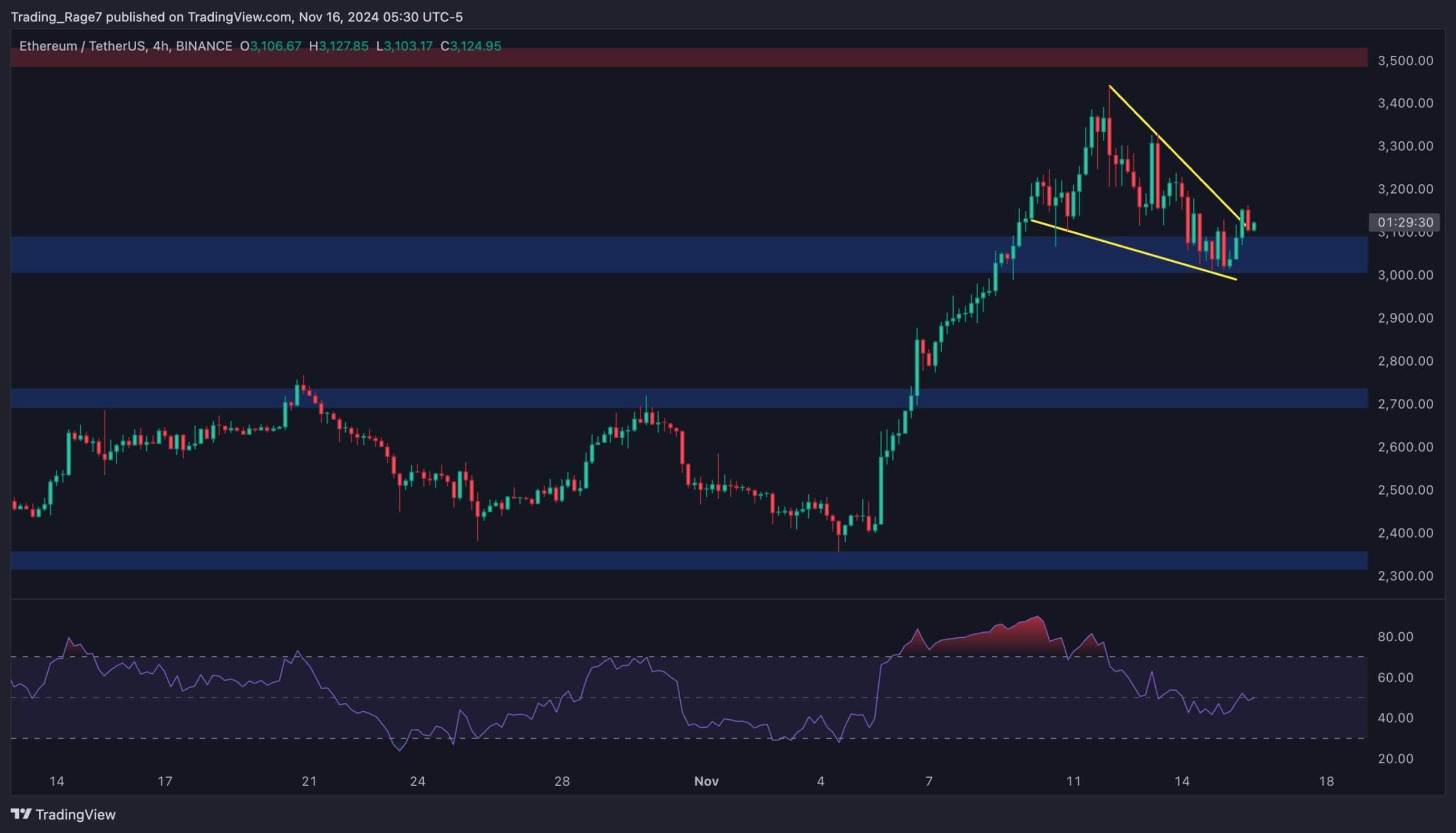
Task: Click the close value C3,124.95
Action: pyautogui.click(x=473, y=46)
